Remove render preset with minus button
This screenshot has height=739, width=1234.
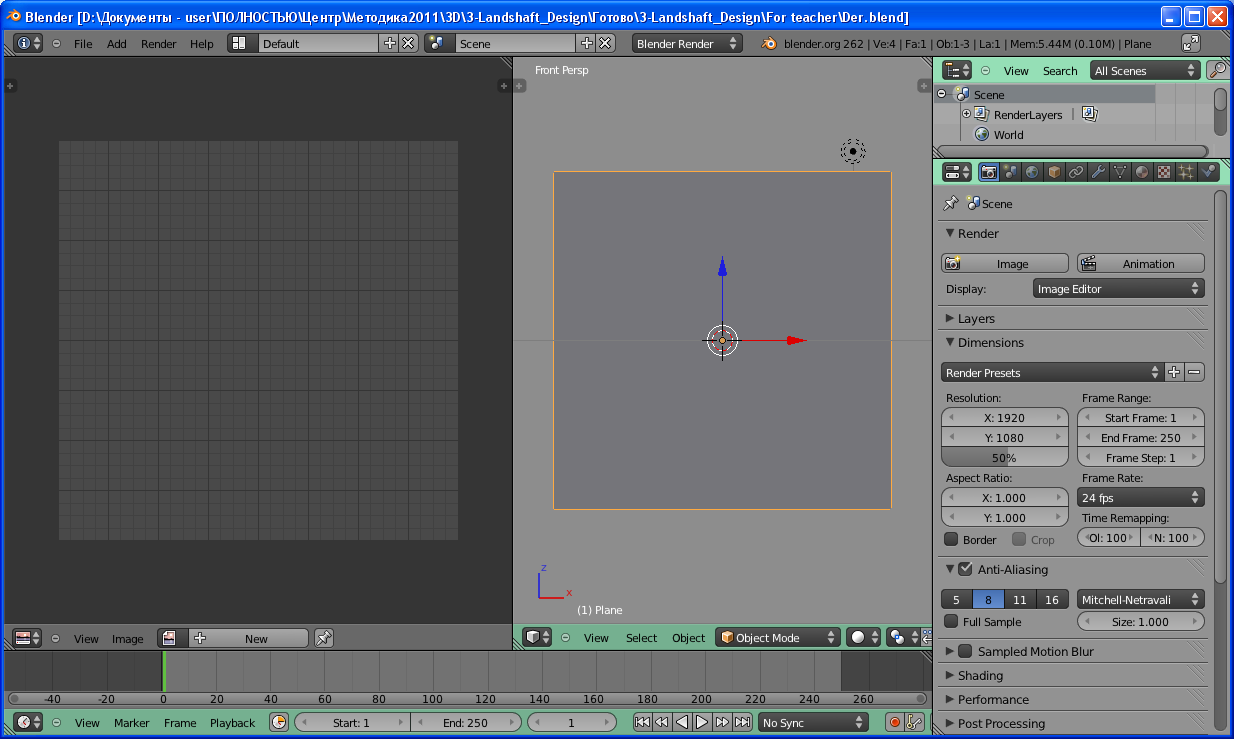(1194, 372)
